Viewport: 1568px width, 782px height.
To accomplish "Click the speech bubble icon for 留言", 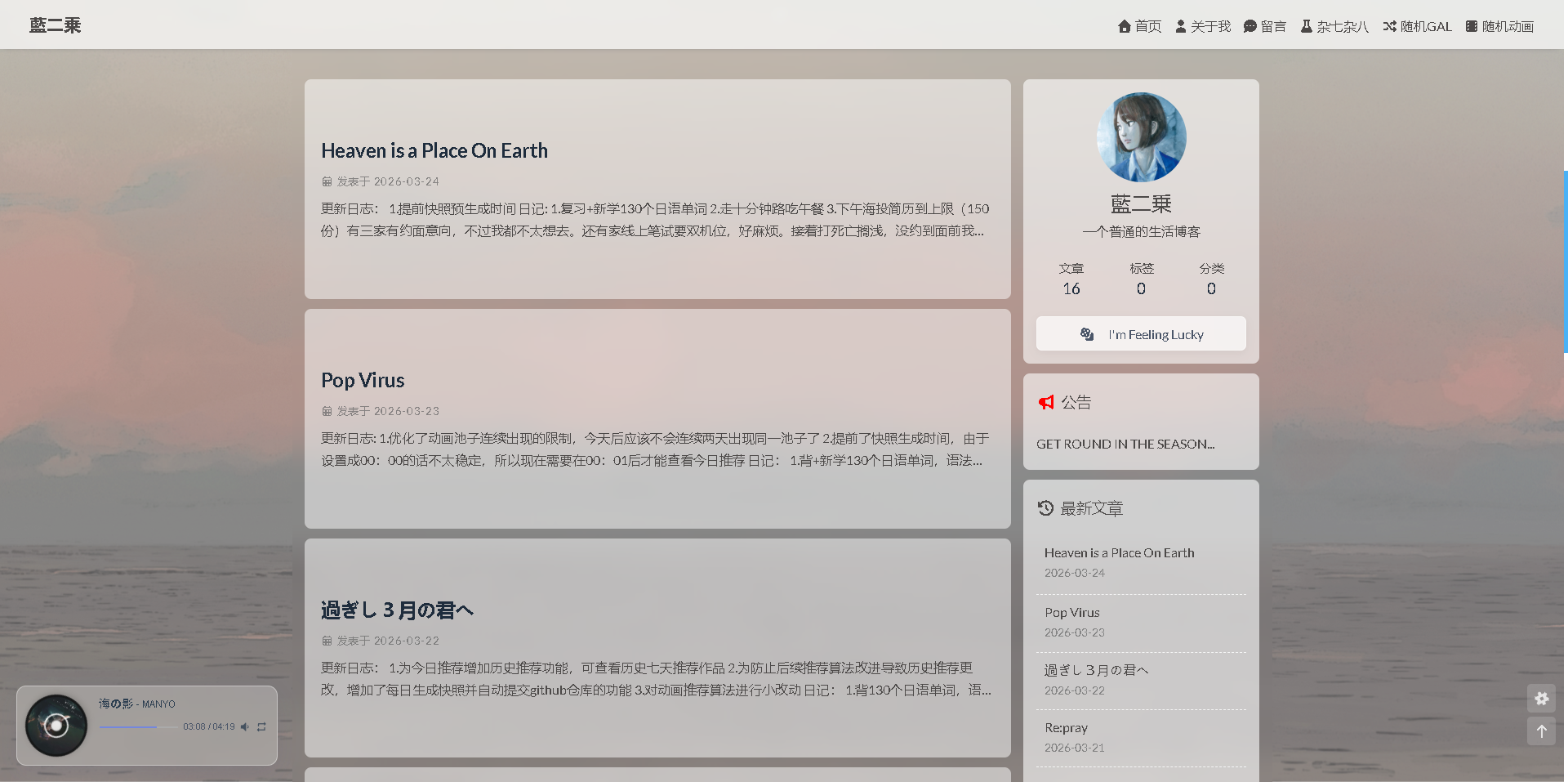I will click(1248, 25).
